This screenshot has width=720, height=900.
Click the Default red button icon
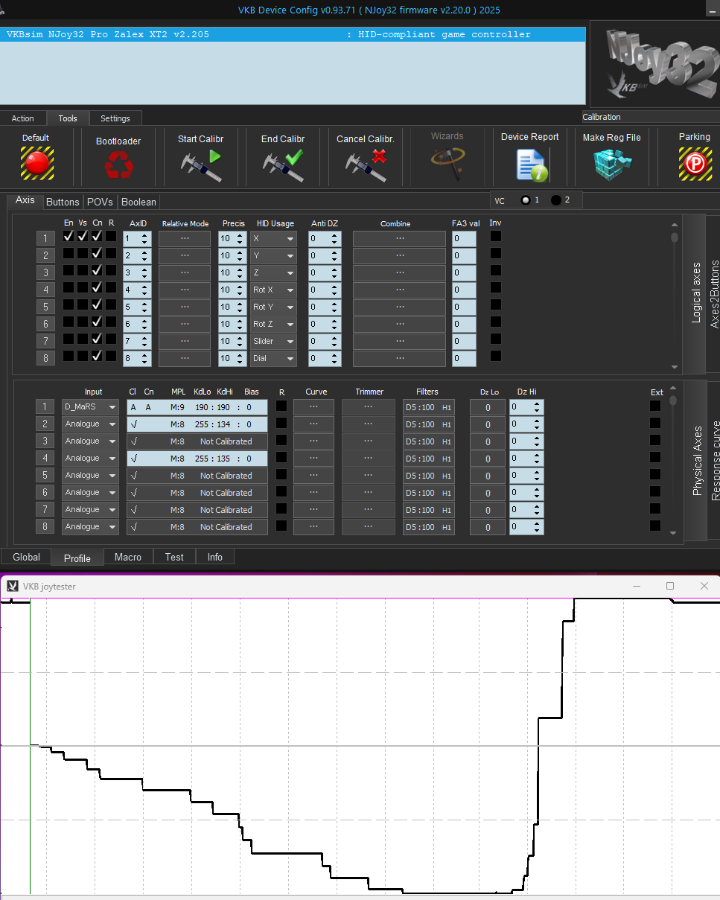(36, 163)
